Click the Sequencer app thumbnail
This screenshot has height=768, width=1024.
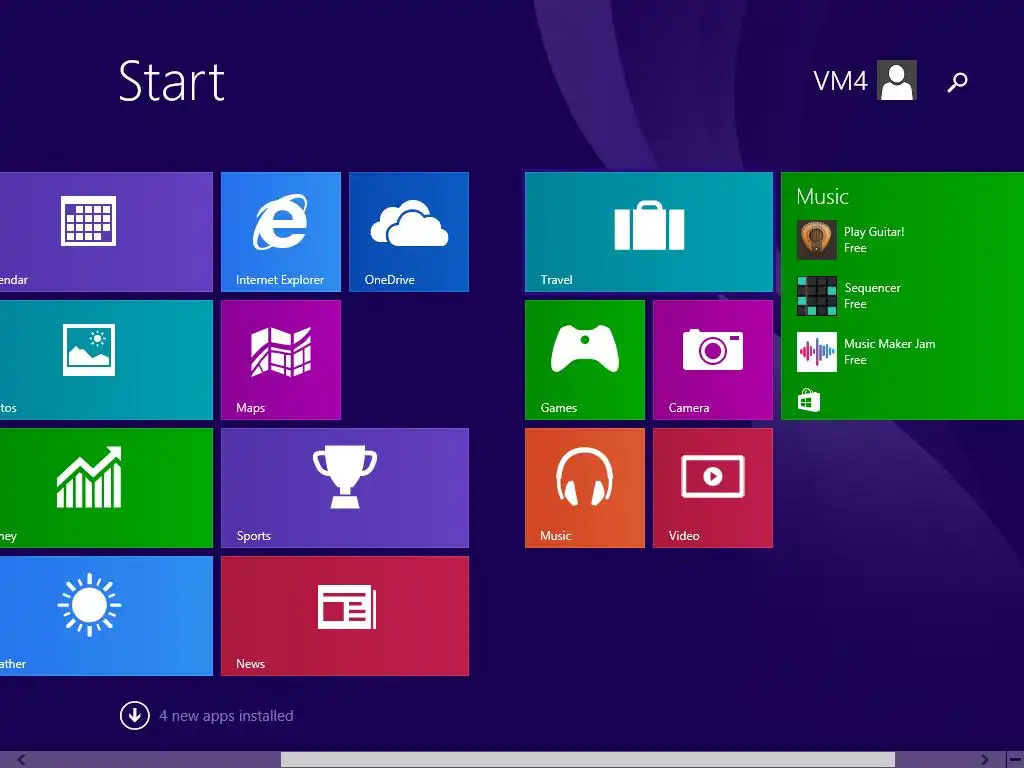817,296
